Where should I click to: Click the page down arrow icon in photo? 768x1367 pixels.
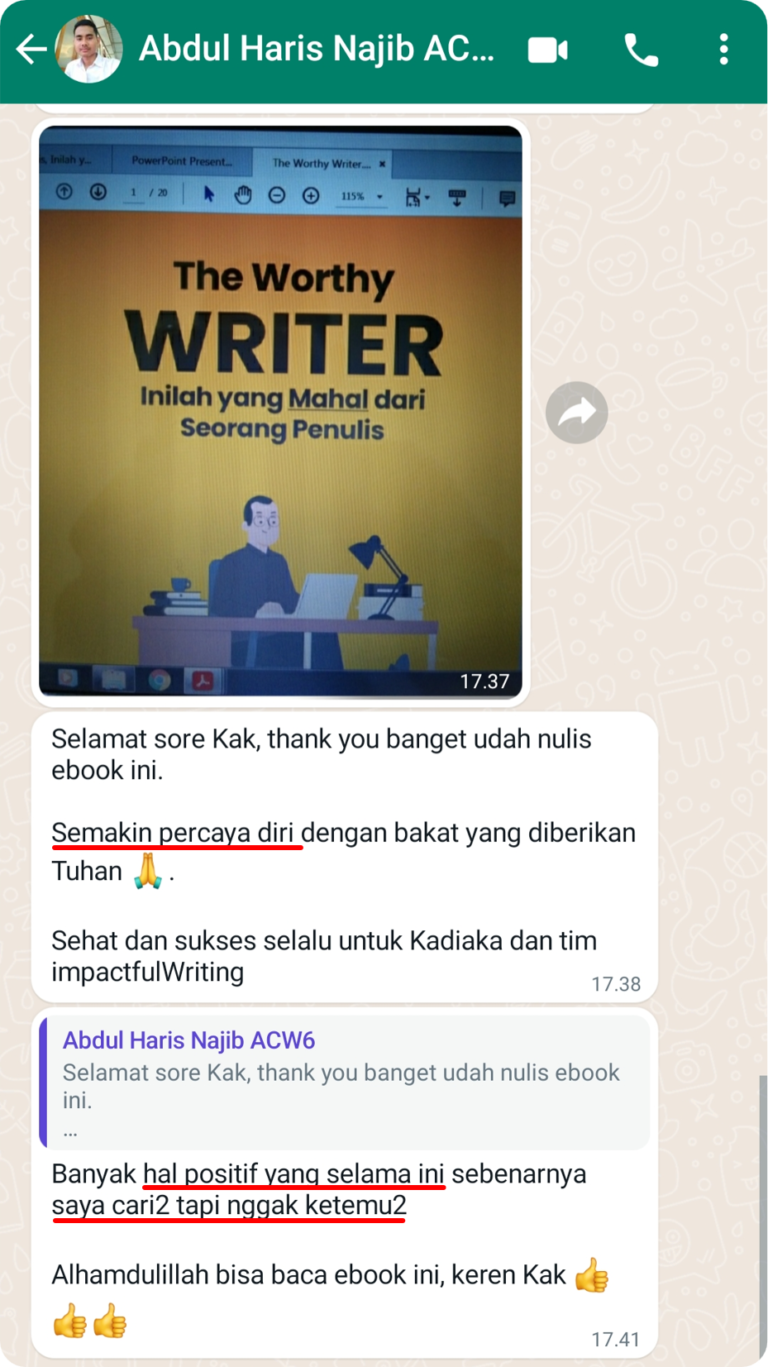[x=97, y=192]
